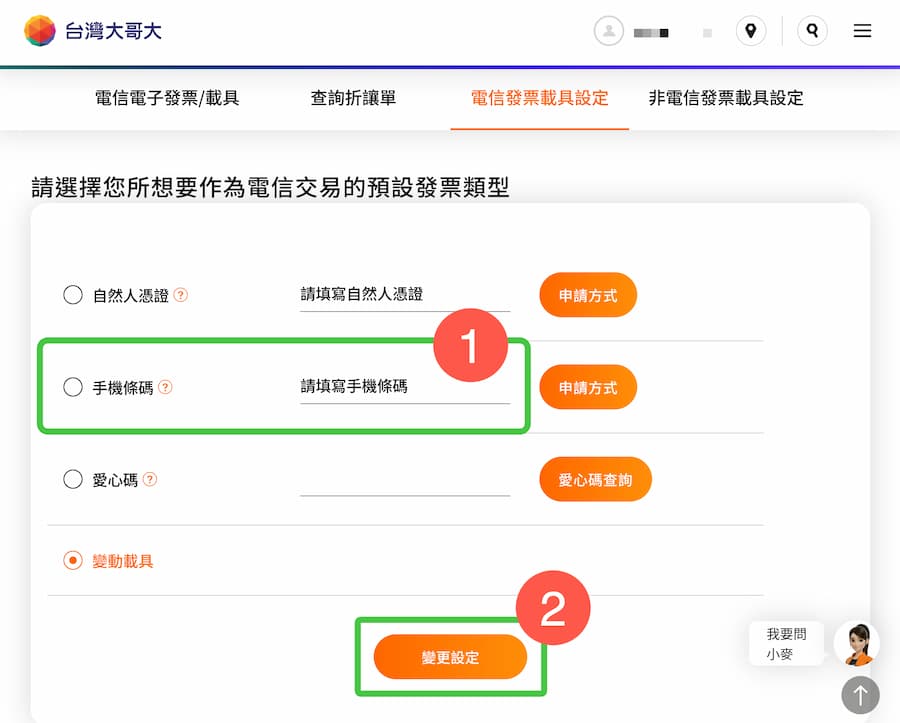900x723 pixels.
Task: Select the 手機條碼 radio button
Action: coord(73,386)
